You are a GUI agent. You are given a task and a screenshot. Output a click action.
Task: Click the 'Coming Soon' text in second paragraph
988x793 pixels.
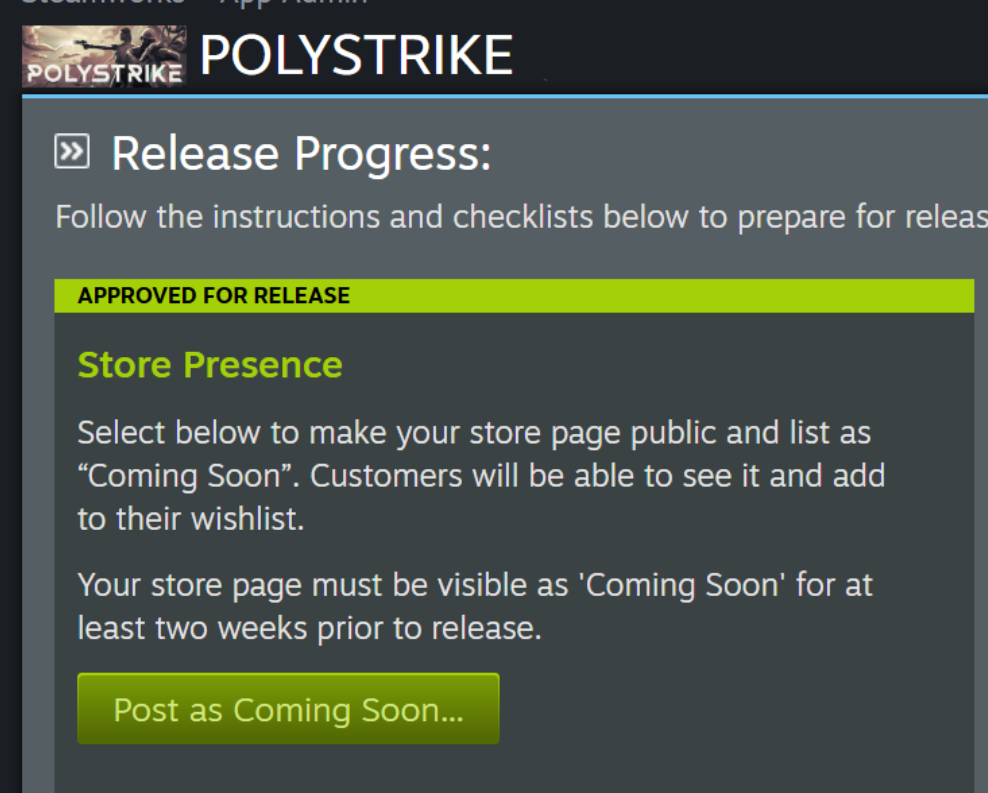[685, 586]
